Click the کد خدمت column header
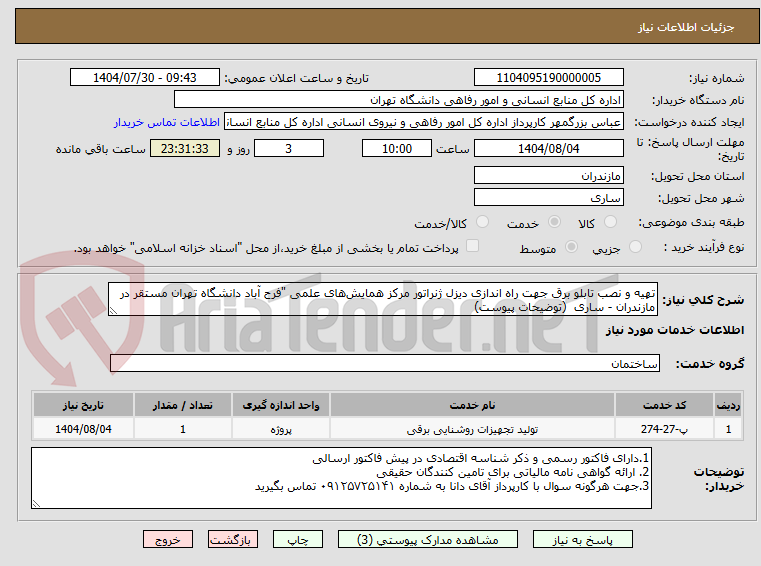This screenshot has width=761, height=566. [x=664, y=405]
